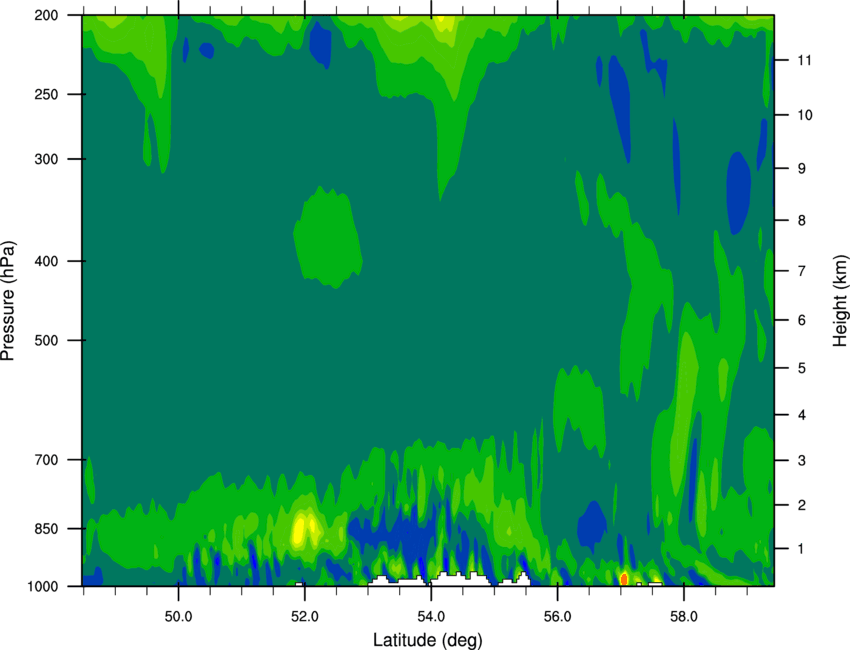
Task: Pick the 9 km height label
Action: point(802,169)
